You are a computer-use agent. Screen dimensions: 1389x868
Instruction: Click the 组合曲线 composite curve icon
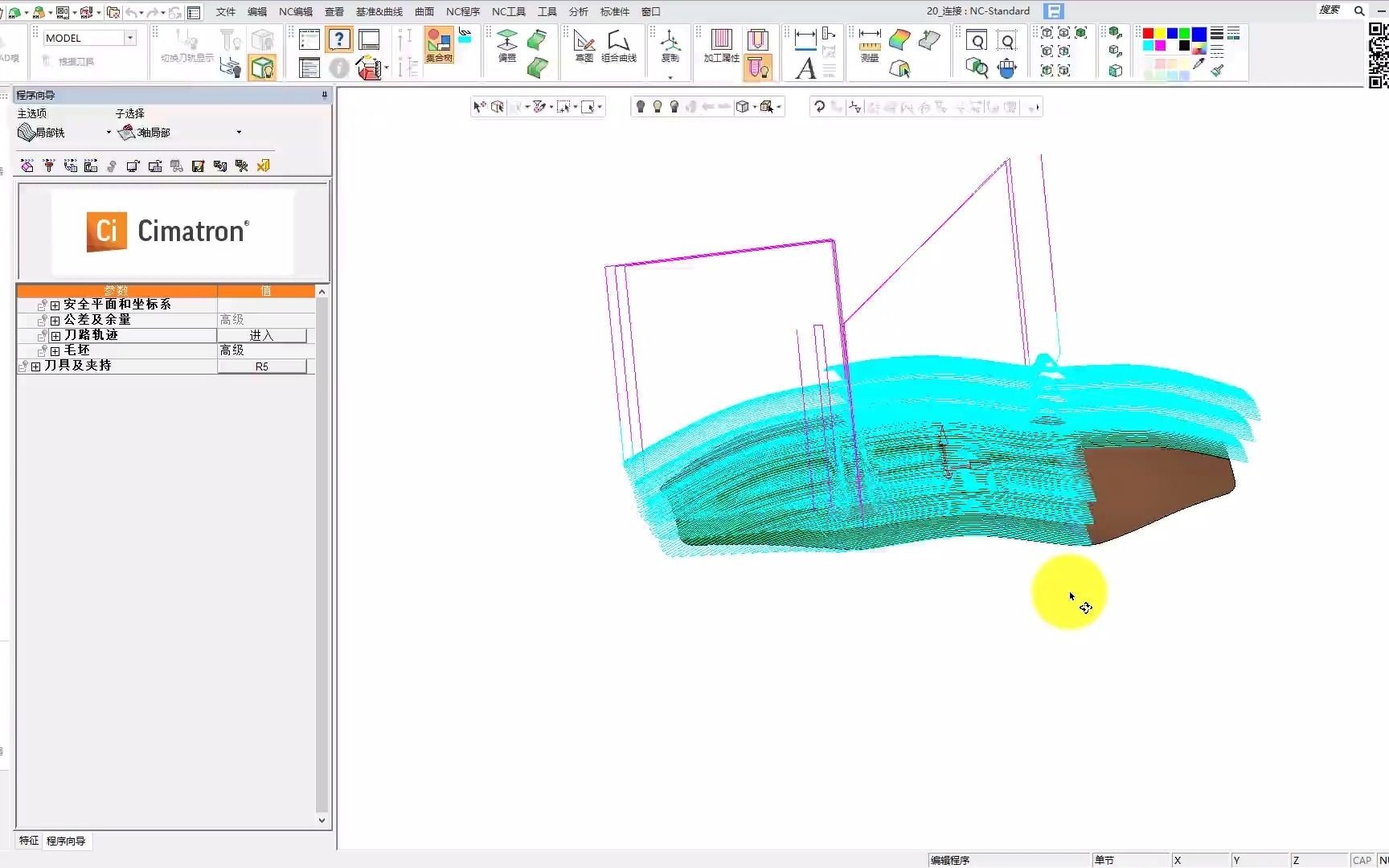[x=618, y=44]
